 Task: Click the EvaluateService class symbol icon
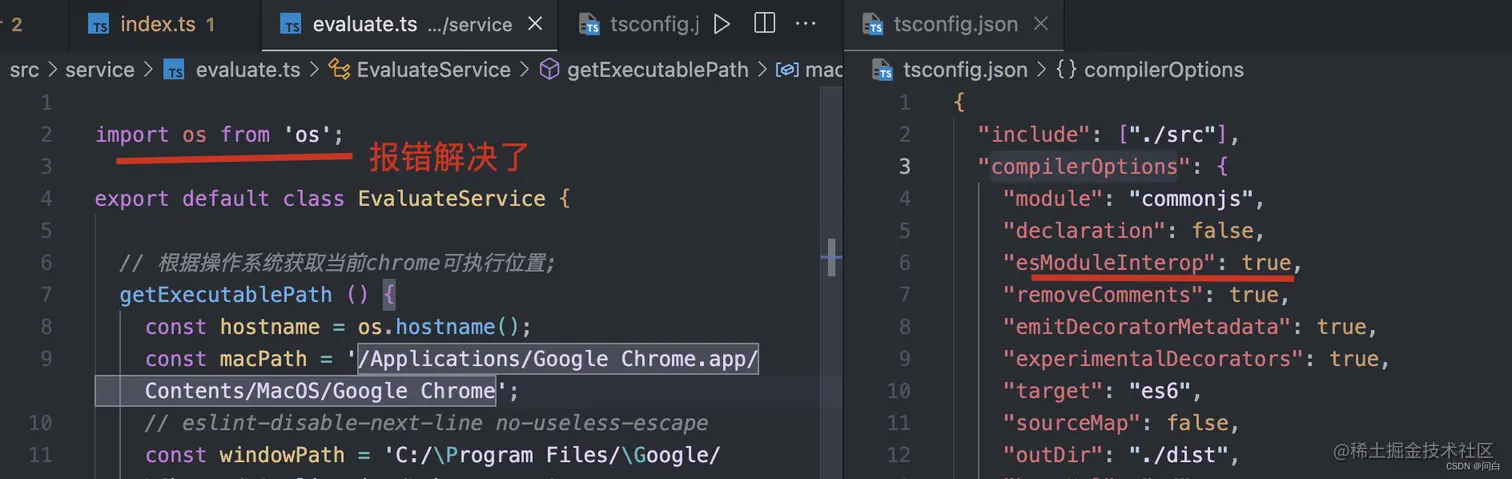coord(340,69)
